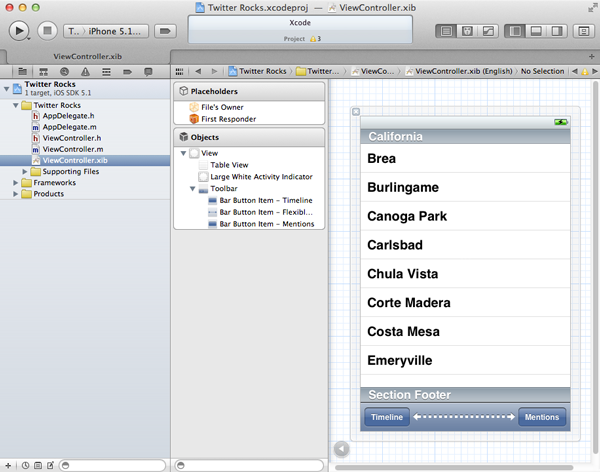This screenshot has height=472, width=600.
Task: Toggle the Navigator pane visibility
Action: 515,31
